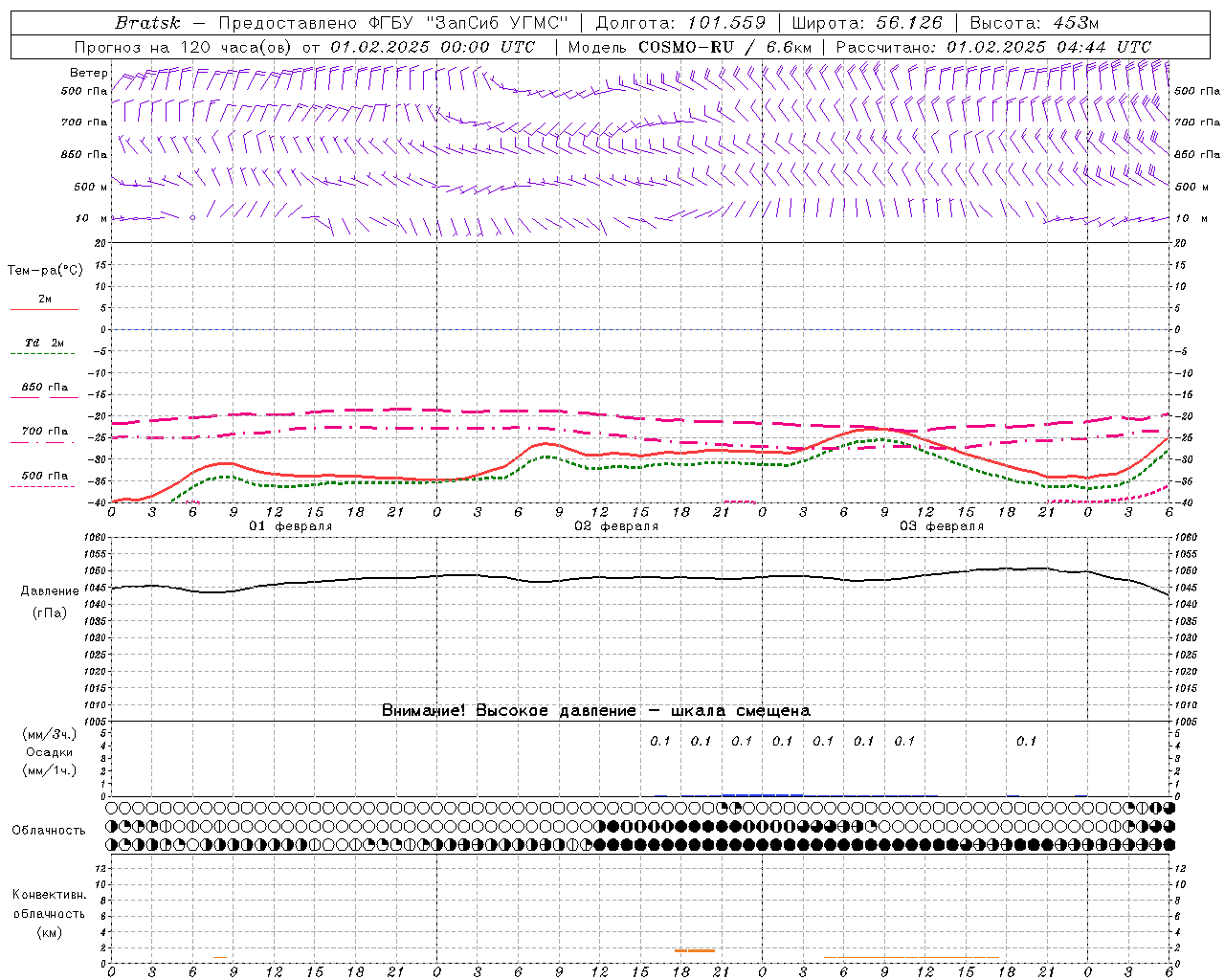Click the '03 февраля' date label
The width and height of the screenshot is (1225, 980).
tap(942, 526)
